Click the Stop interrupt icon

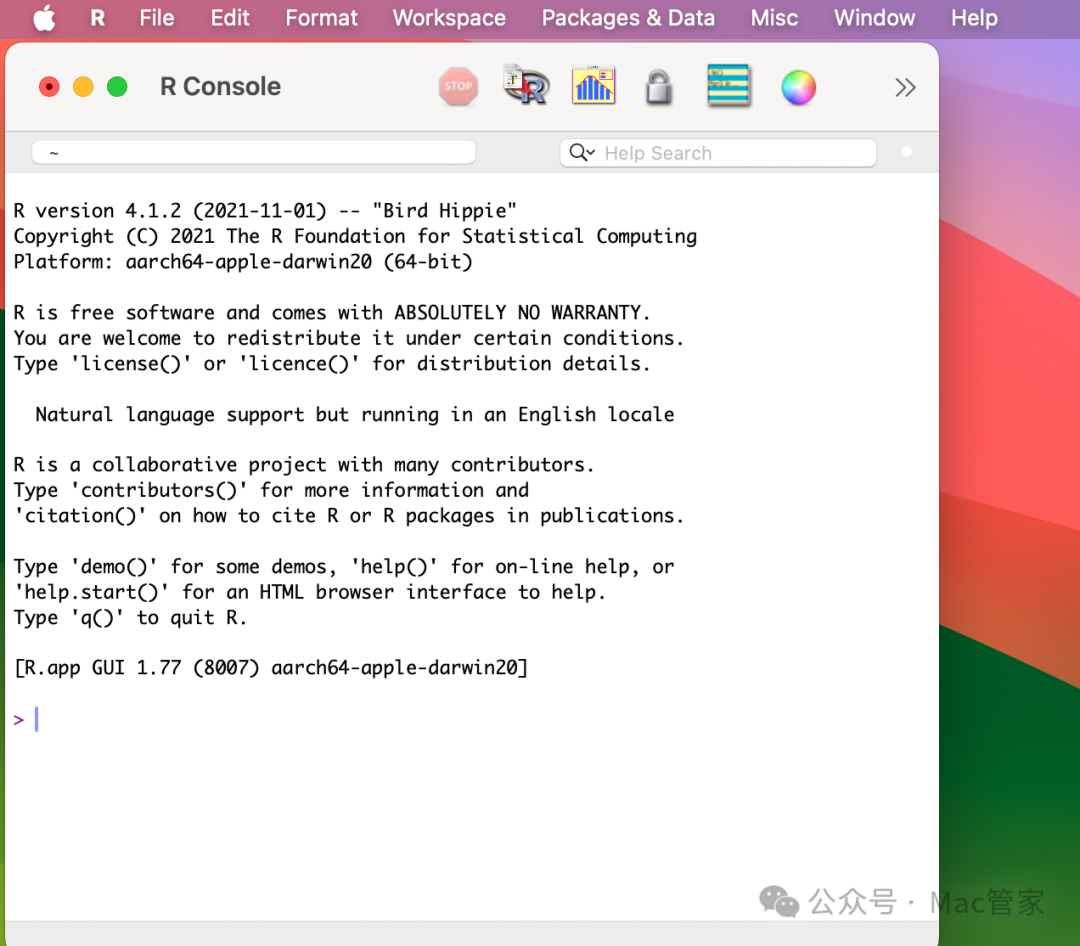(458, 87)
